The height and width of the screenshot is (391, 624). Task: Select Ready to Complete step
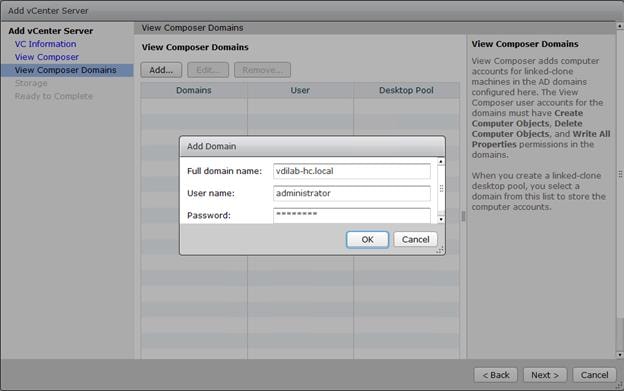[54, 96]
